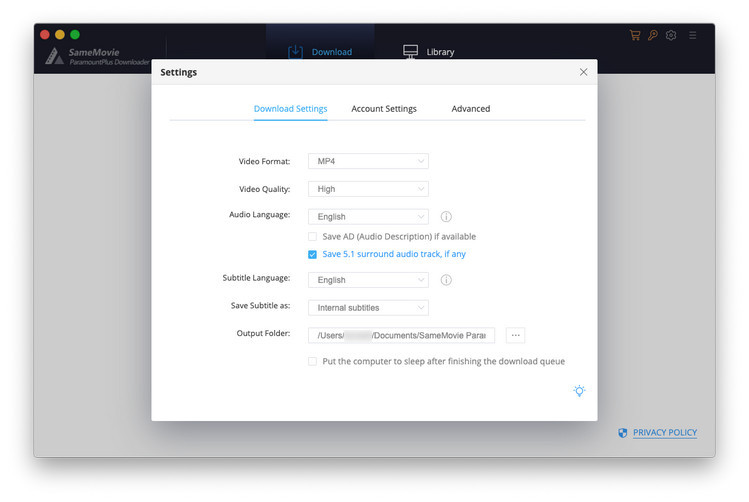Click the Audio Language info icon
Screen dimensions: 749x502
coord(446,216)
